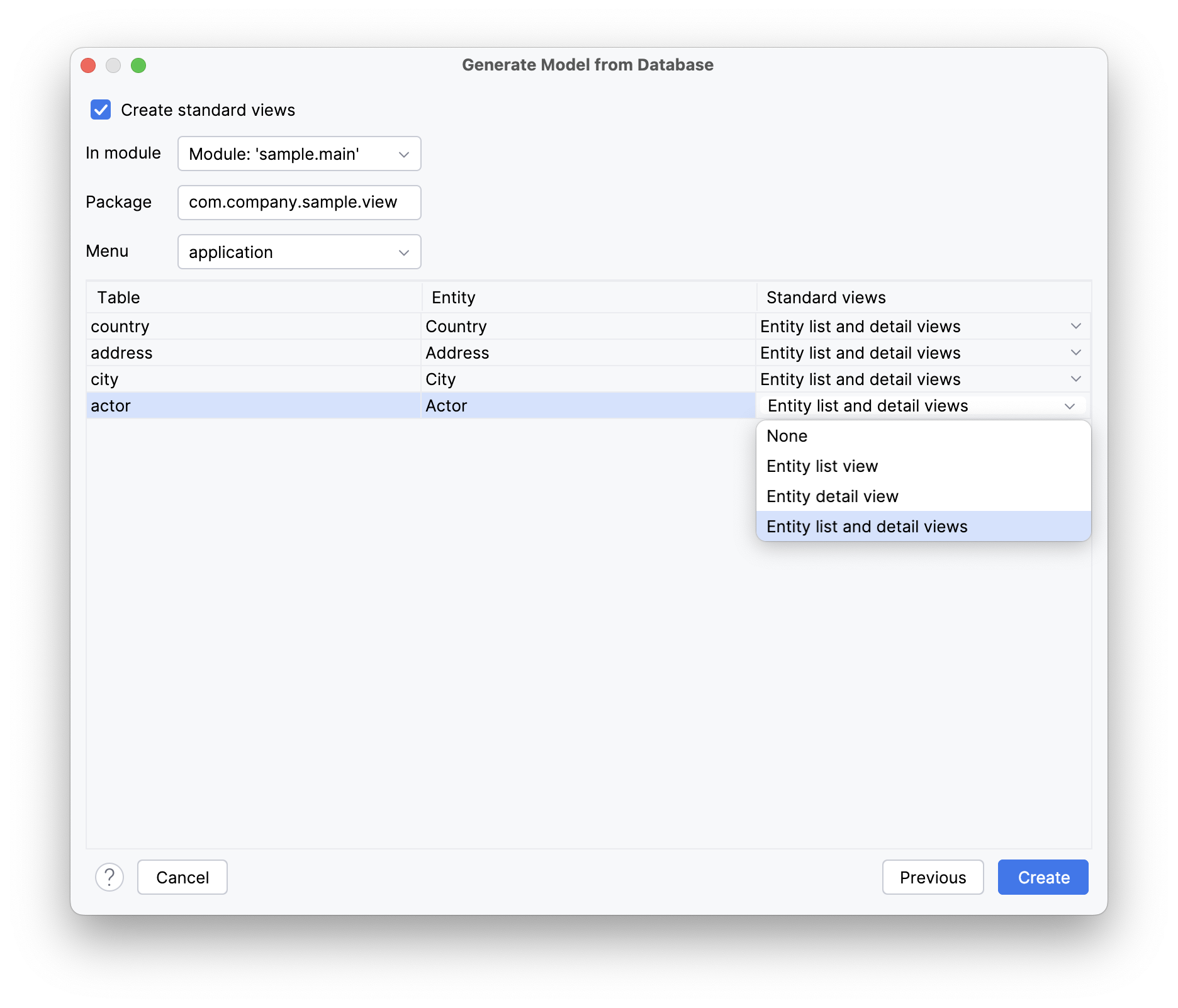Uncheck the Create standard views checkbox
1178x1008 pixels.
(100, 109)
